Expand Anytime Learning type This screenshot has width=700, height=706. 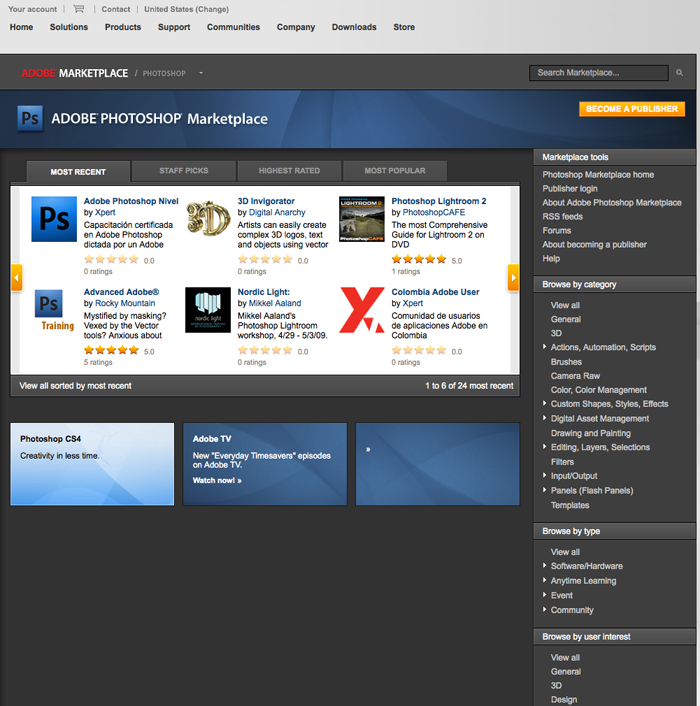(x=544, y=580)
